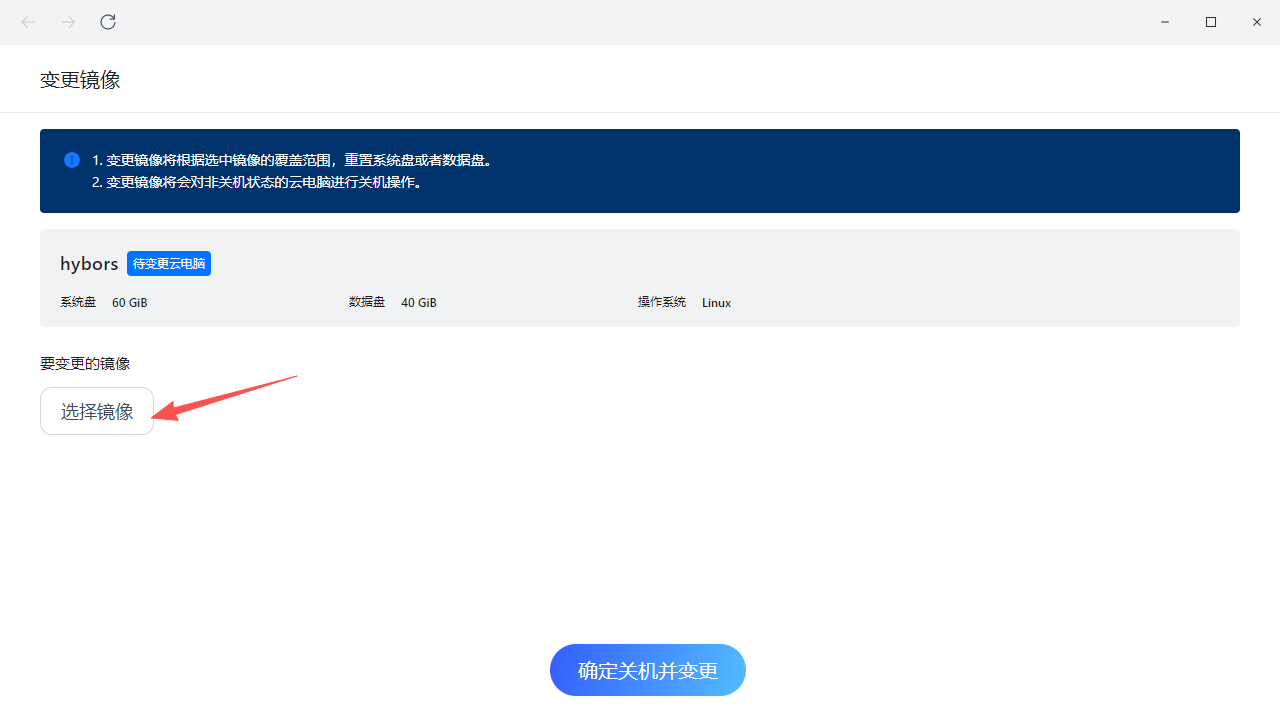Image resolution: width=1280 pixels, height=720 pixels.
Task: Click the 40 GiB data disk value
Action: 419,302
